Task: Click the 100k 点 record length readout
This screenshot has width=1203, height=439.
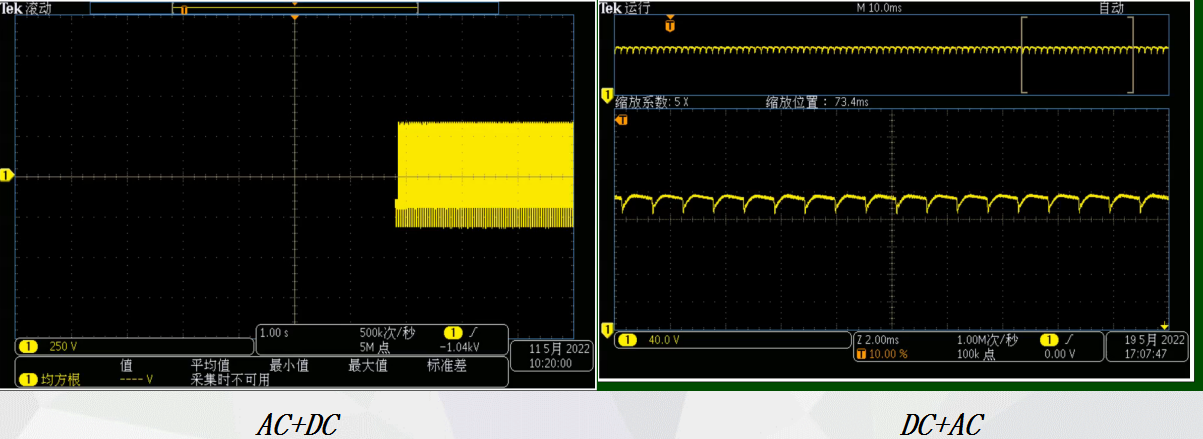Action: (x=977, y=354)
